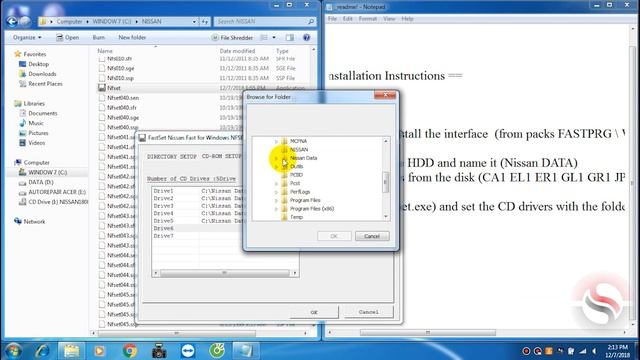Open Notepad View menu
640x360 pixels.
point(389,19)
